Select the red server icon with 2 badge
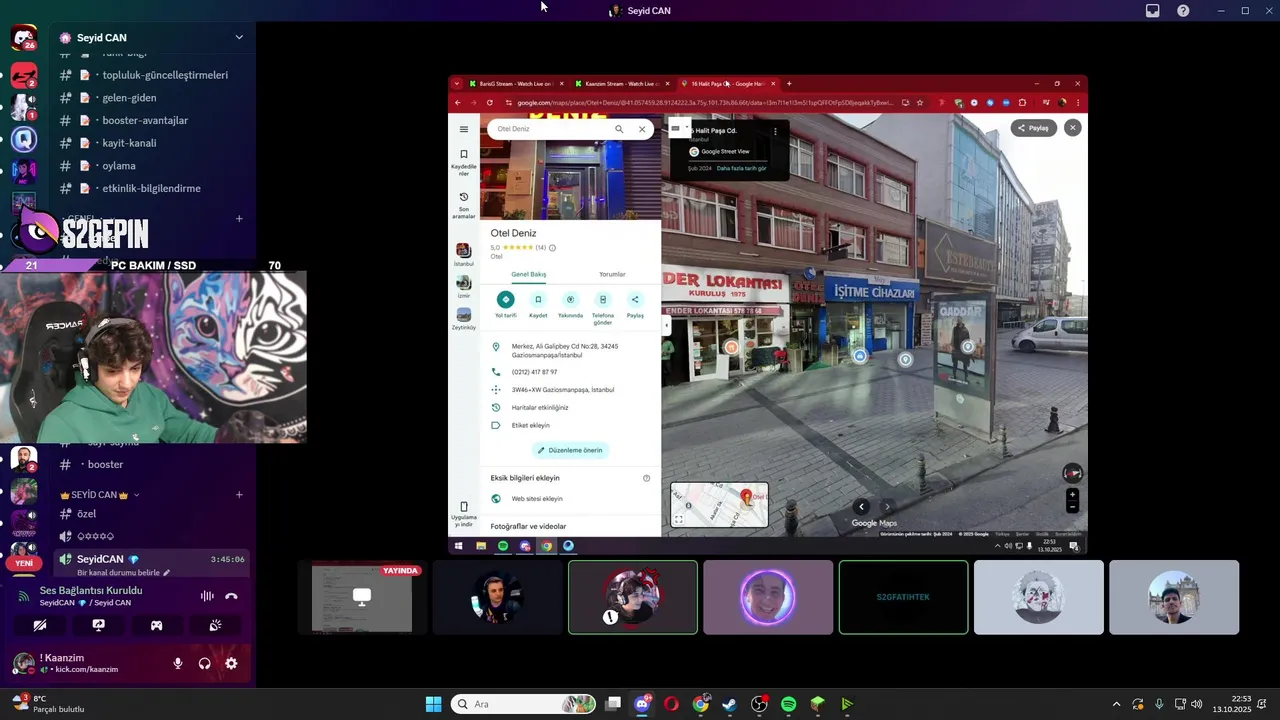 [24, 75]
